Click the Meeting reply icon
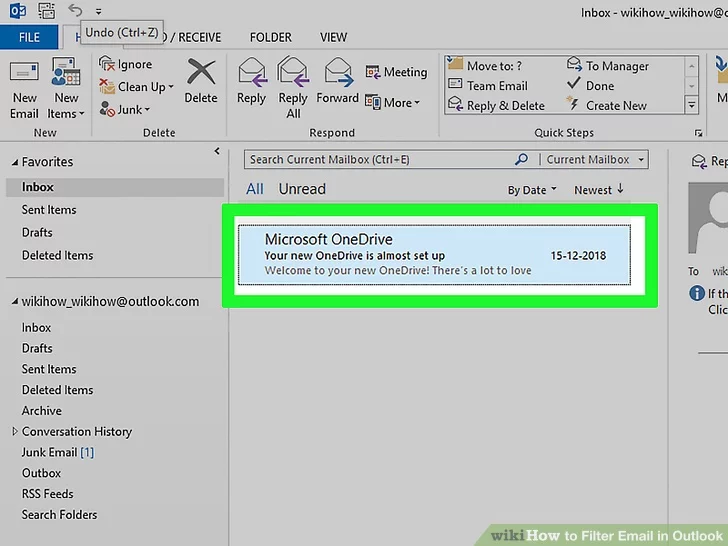Screen dimensions: 728x546 pyautogui.click(x=372, y=72)
